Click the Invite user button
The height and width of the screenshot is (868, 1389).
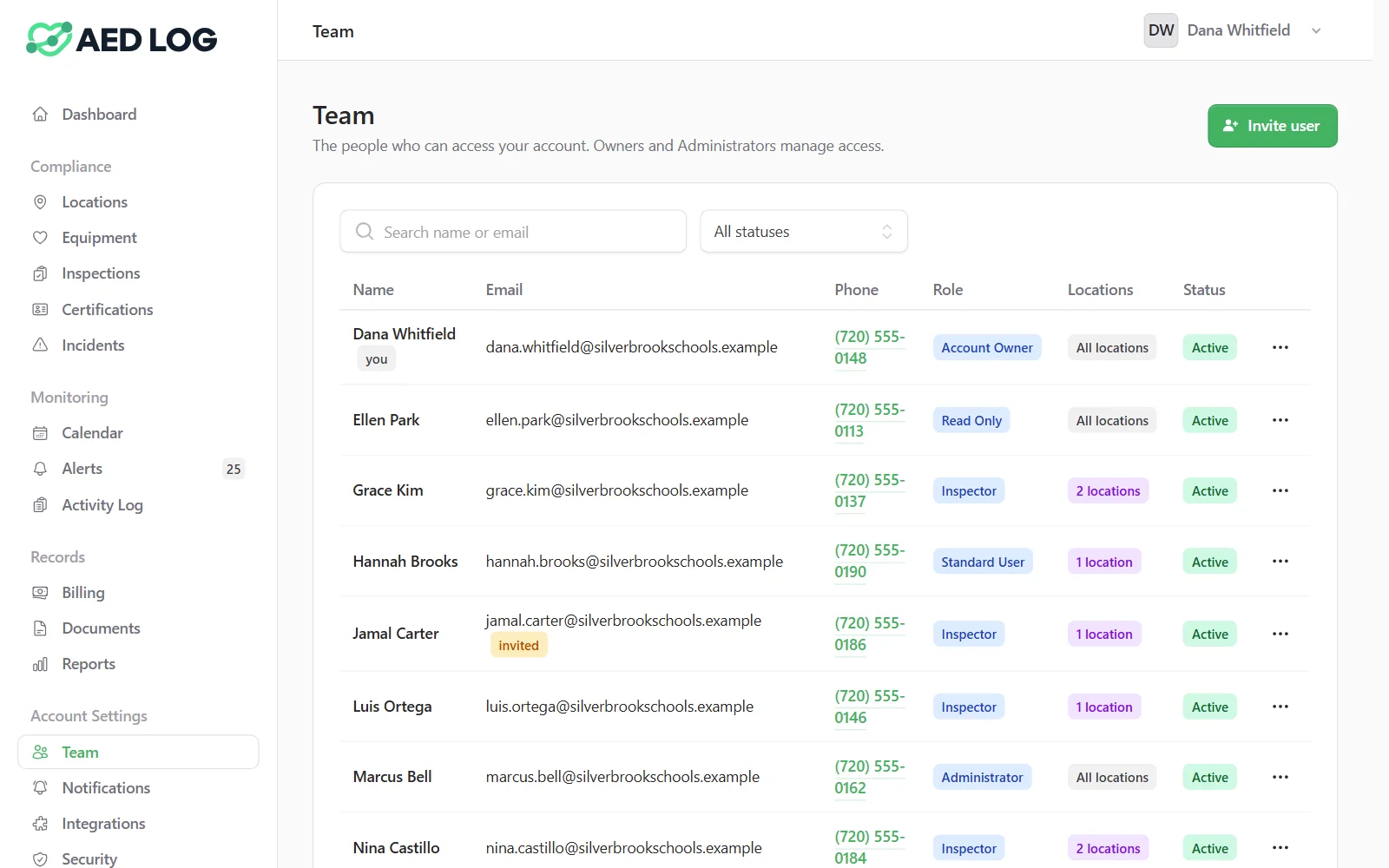coord(1273,126)
